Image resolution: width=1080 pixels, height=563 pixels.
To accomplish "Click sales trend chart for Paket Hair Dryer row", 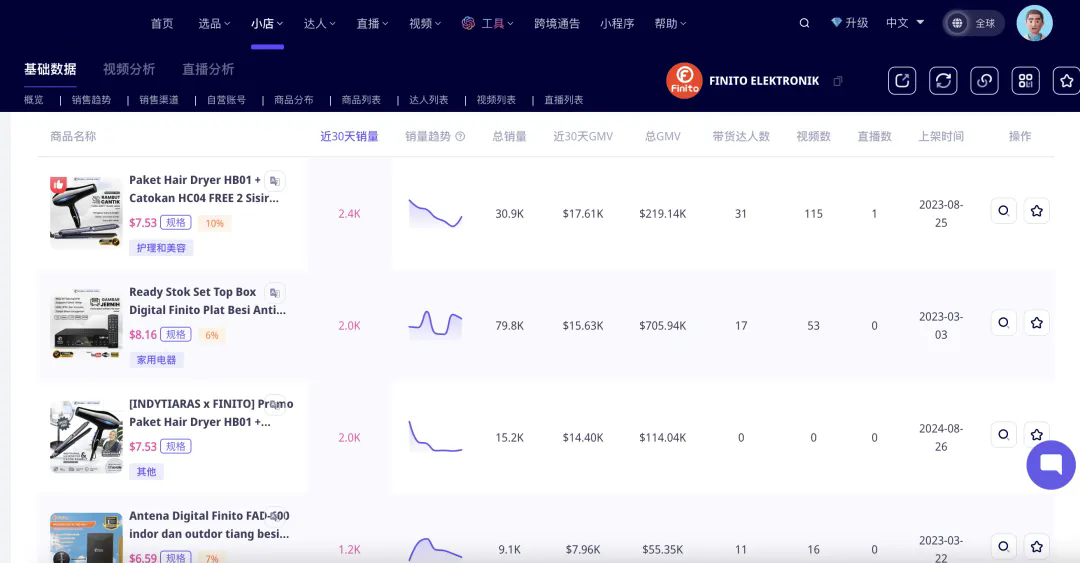I will pos(435,213).
